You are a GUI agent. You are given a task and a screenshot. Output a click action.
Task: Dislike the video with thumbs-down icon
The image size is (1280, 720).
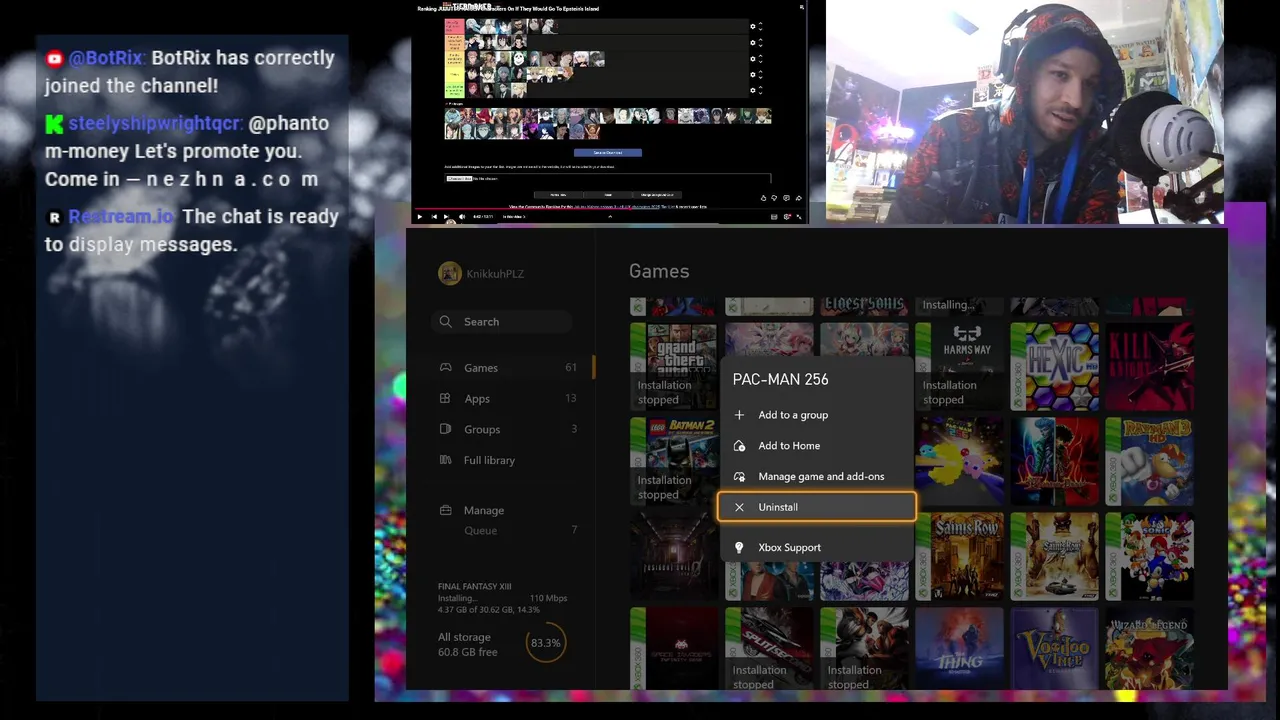[x=774, y=198]
